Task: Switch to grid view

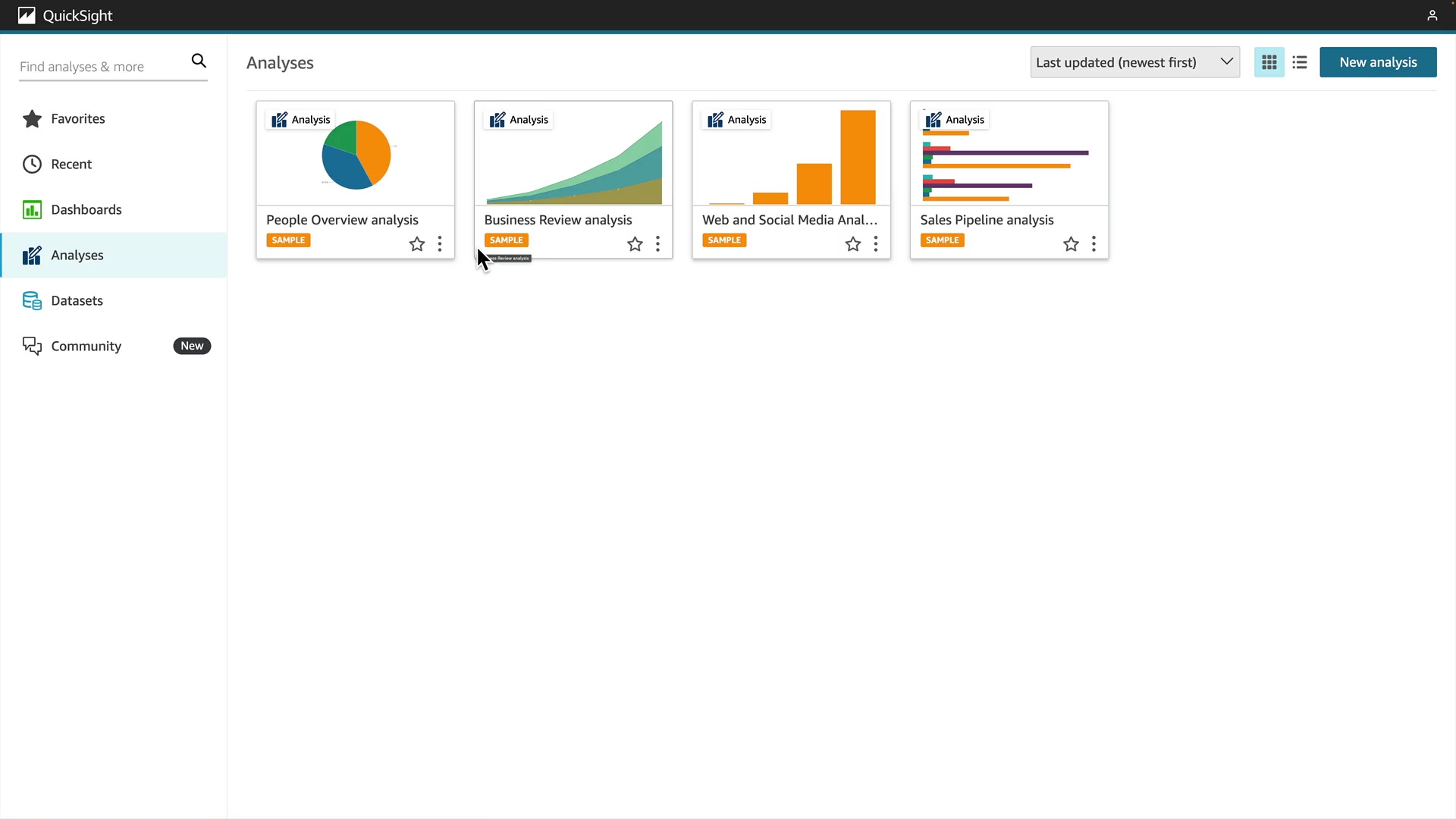Action: pyautogui.click(x=1269, y=62)
